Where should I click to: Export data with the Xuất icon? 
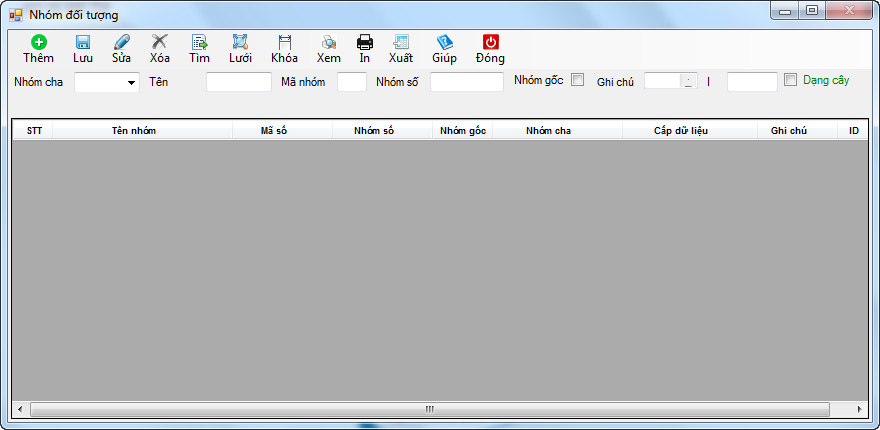point(401,42)
